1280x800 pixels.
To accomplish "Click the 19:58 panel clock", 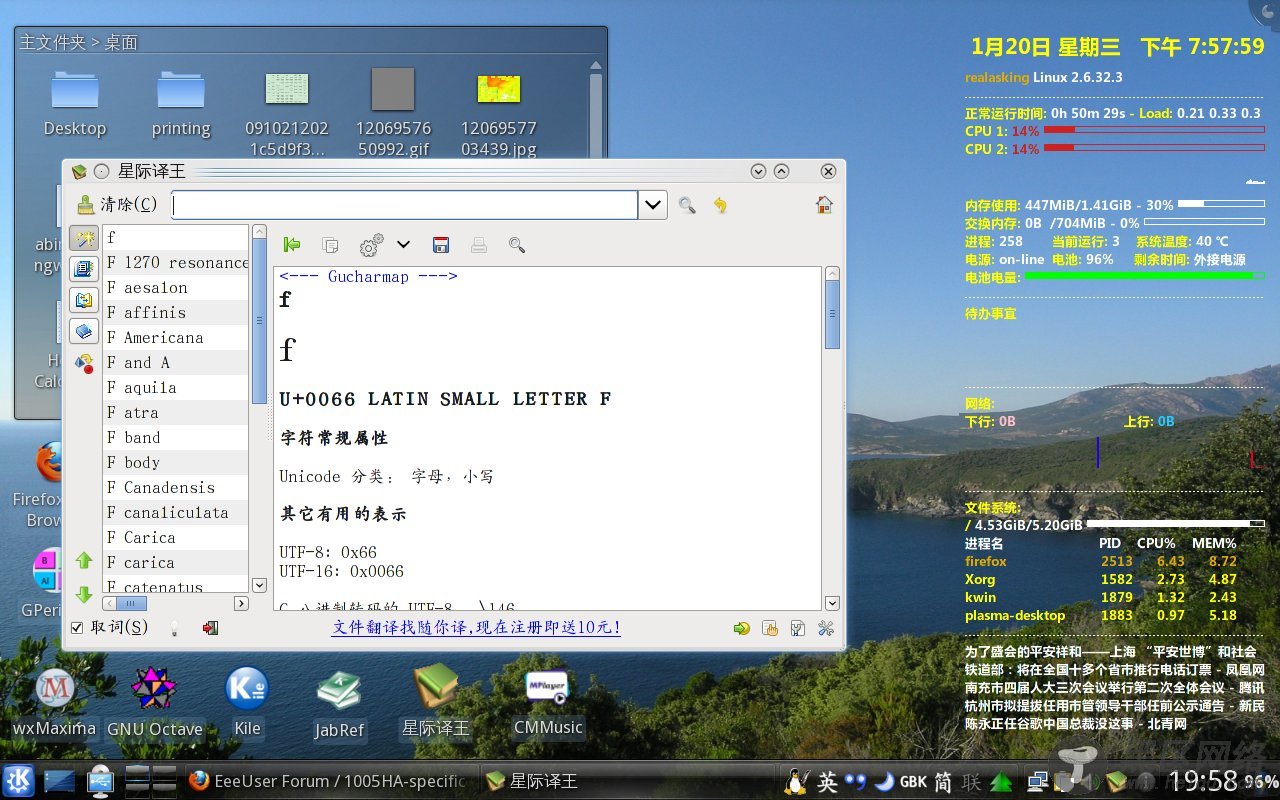I will [1203, 781].
